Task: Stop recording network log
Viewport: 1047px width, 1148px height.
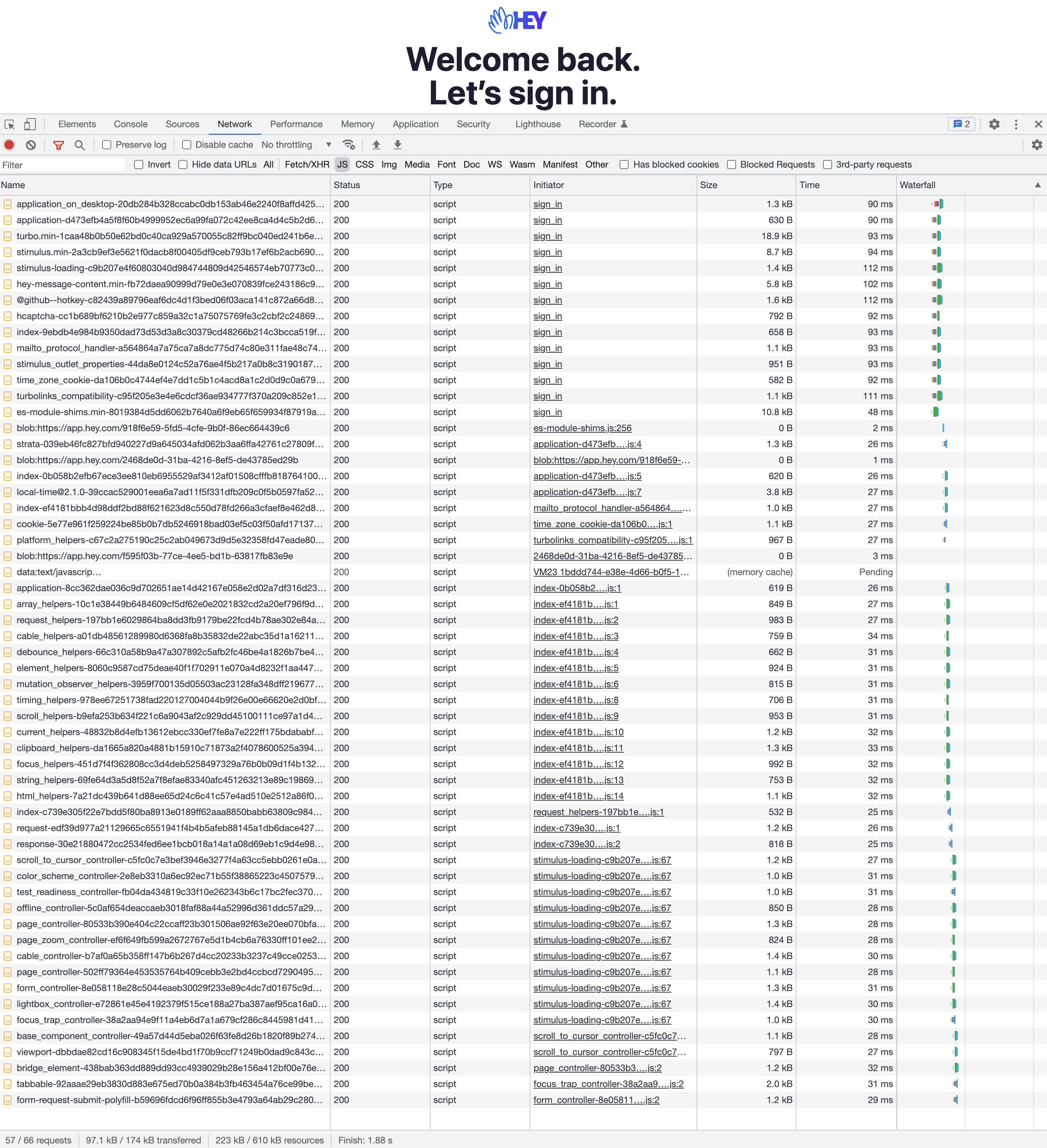Action: [10, 145]
